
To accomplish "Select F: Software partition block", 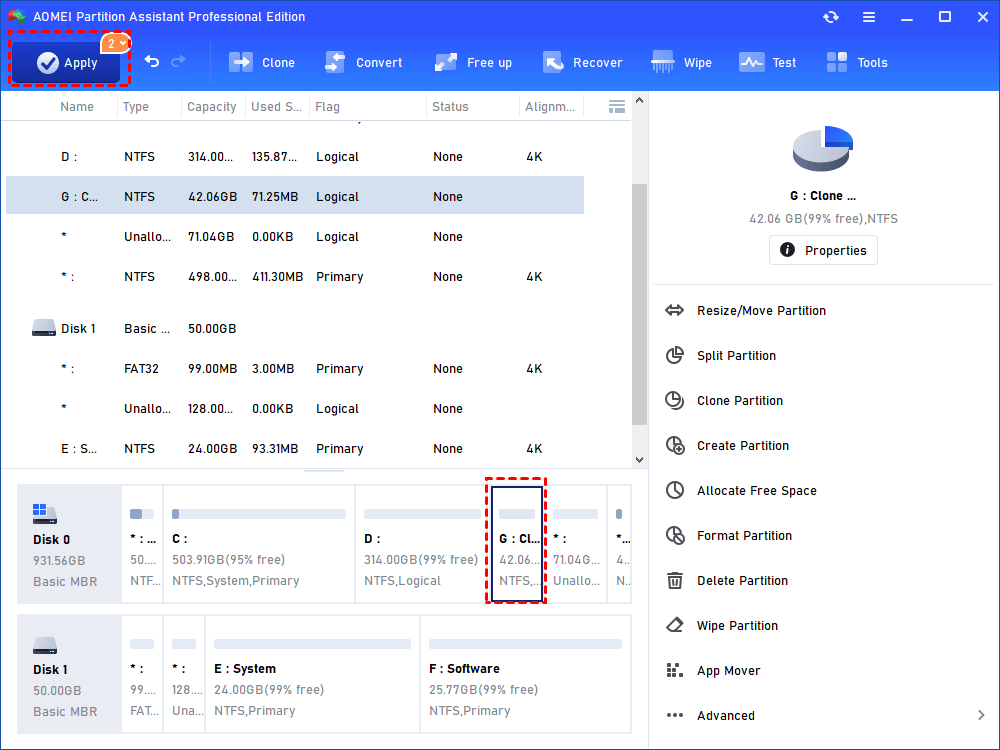I will [526, 674].
